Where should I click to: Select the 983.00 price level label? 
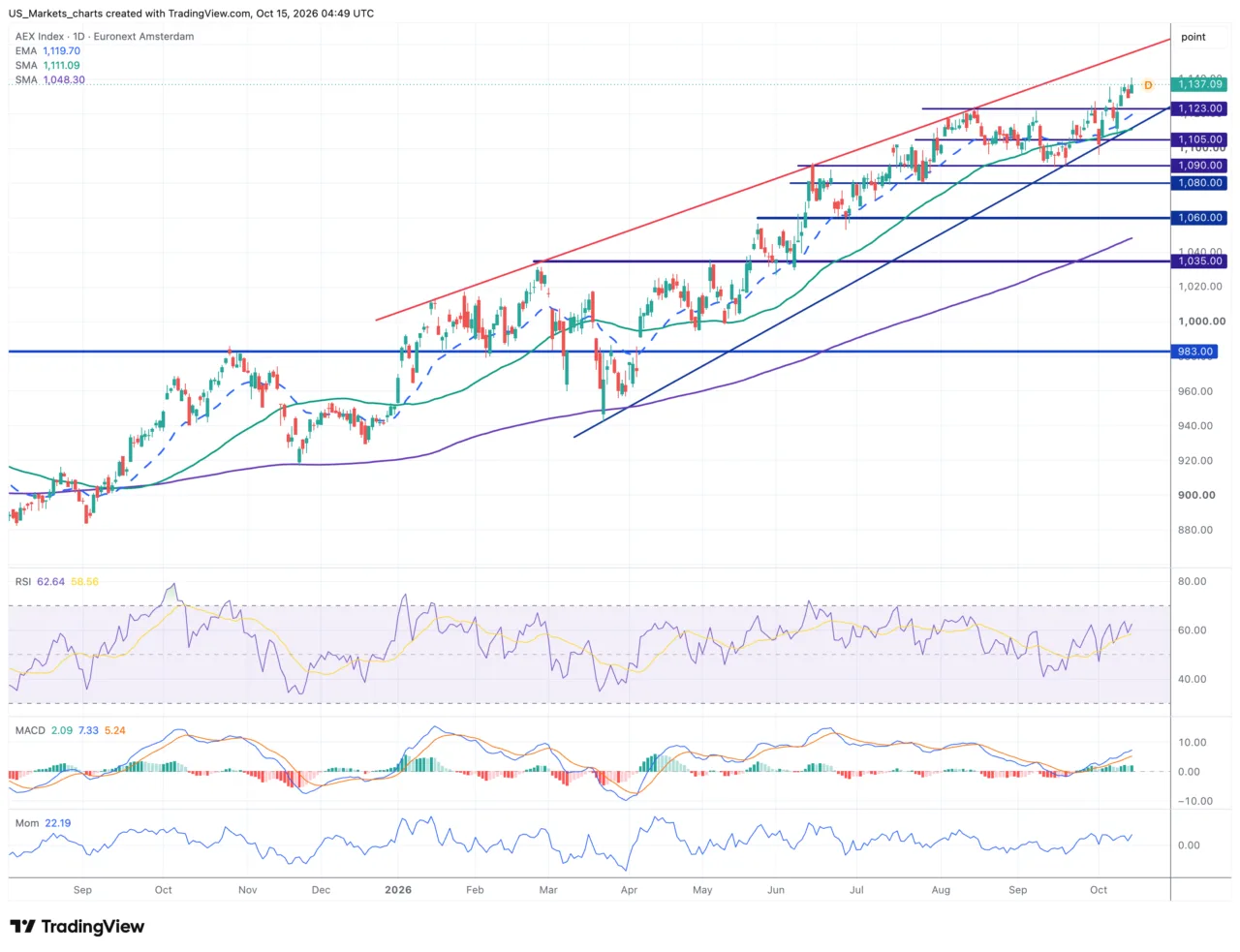click(x=1194, y=352)
